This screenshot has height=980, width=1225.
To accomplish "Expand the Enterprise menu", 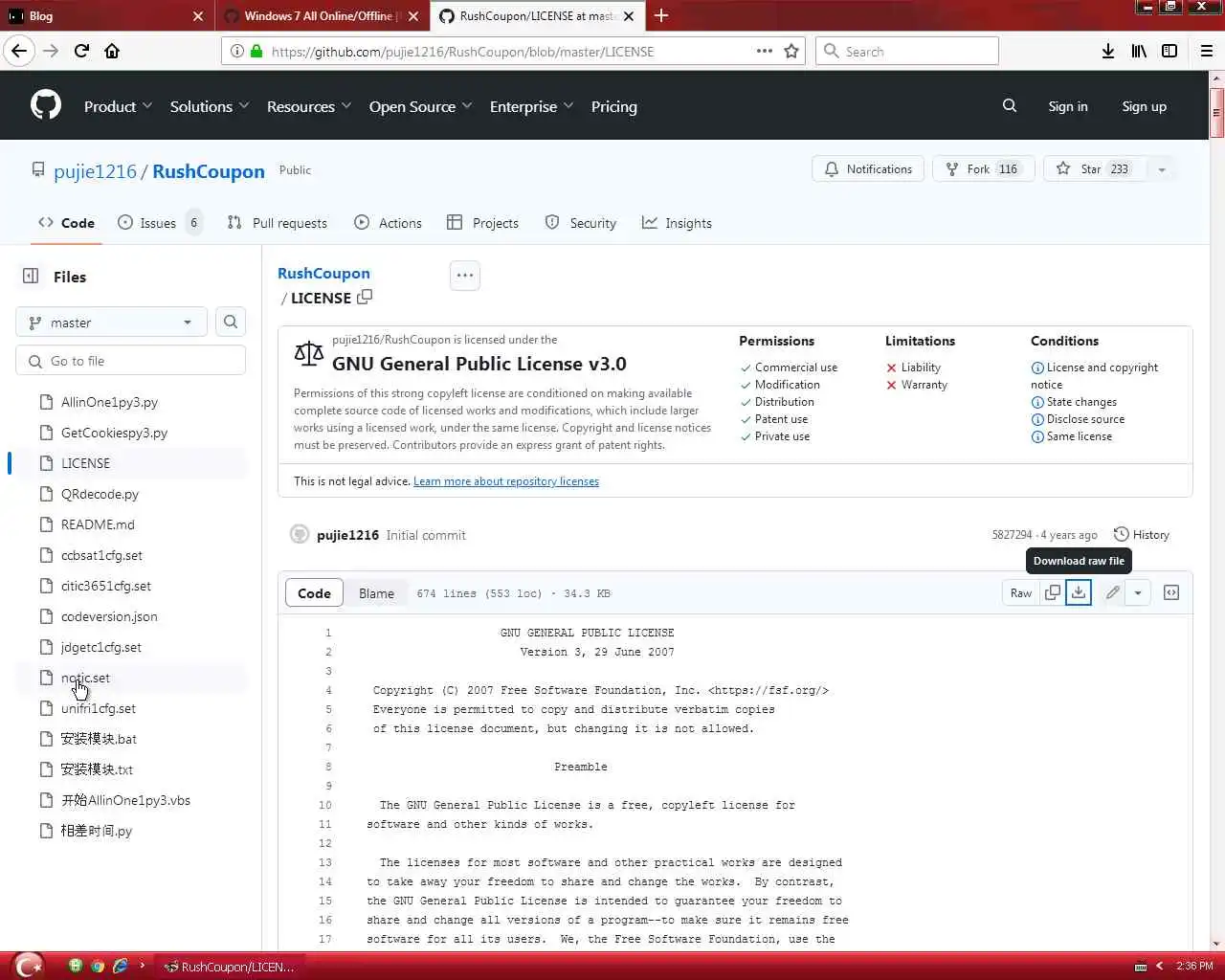I will [532, 106].
